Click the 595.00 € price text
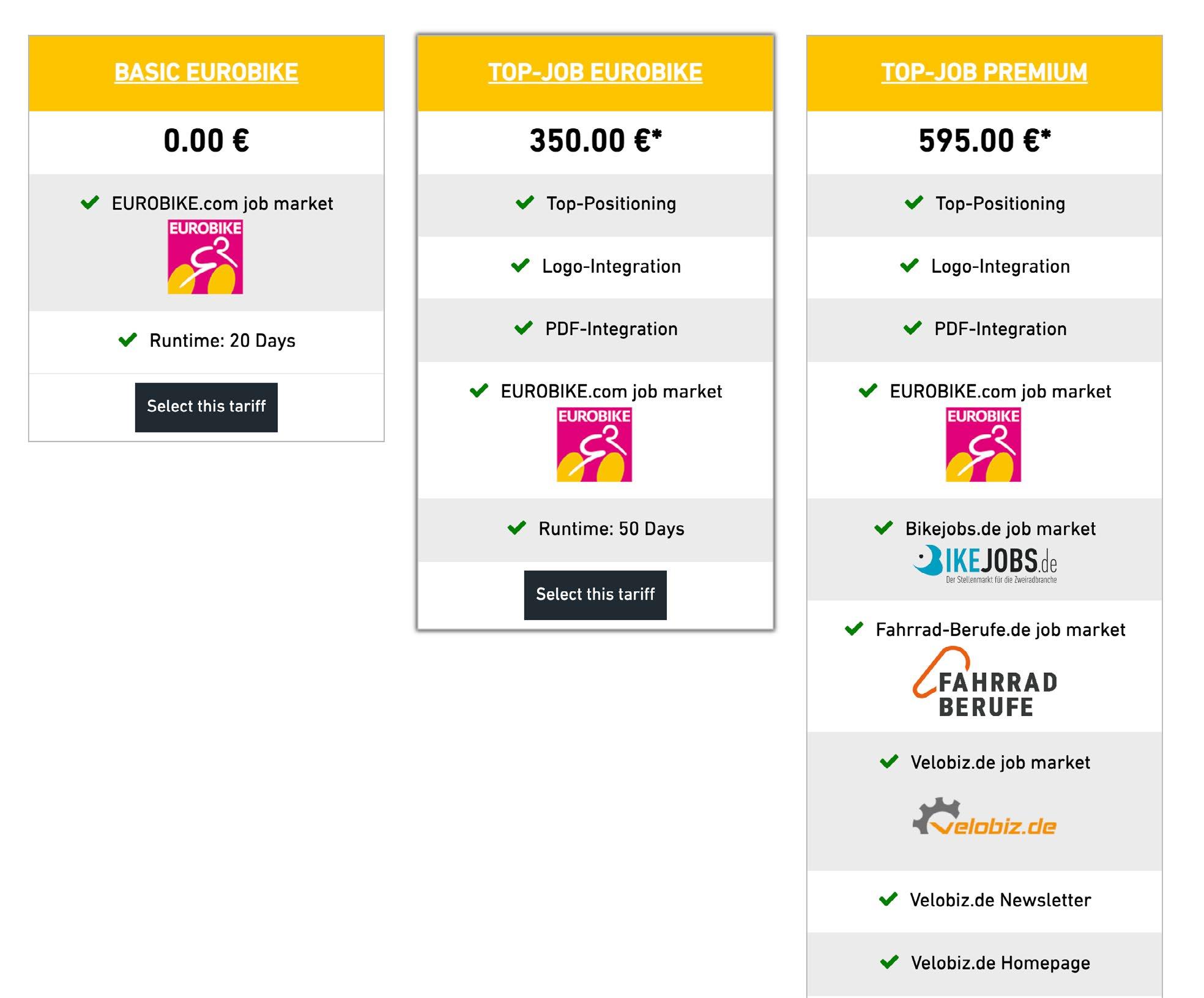Viewport: 1204px width, 998px height. (984, 141)
